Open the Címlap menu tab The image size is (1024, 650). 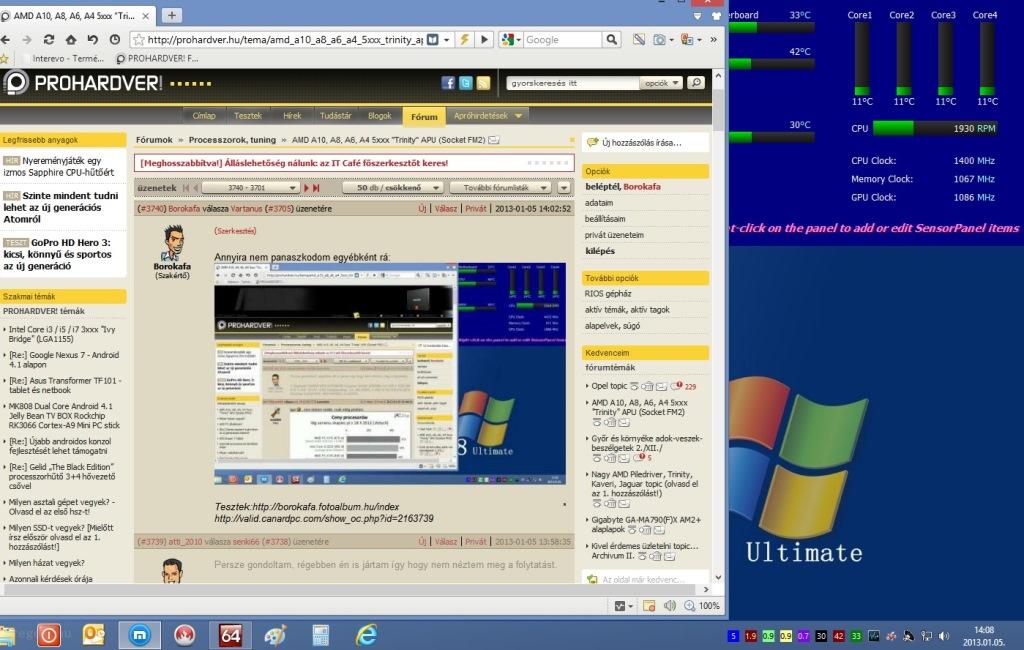(204, 116)
